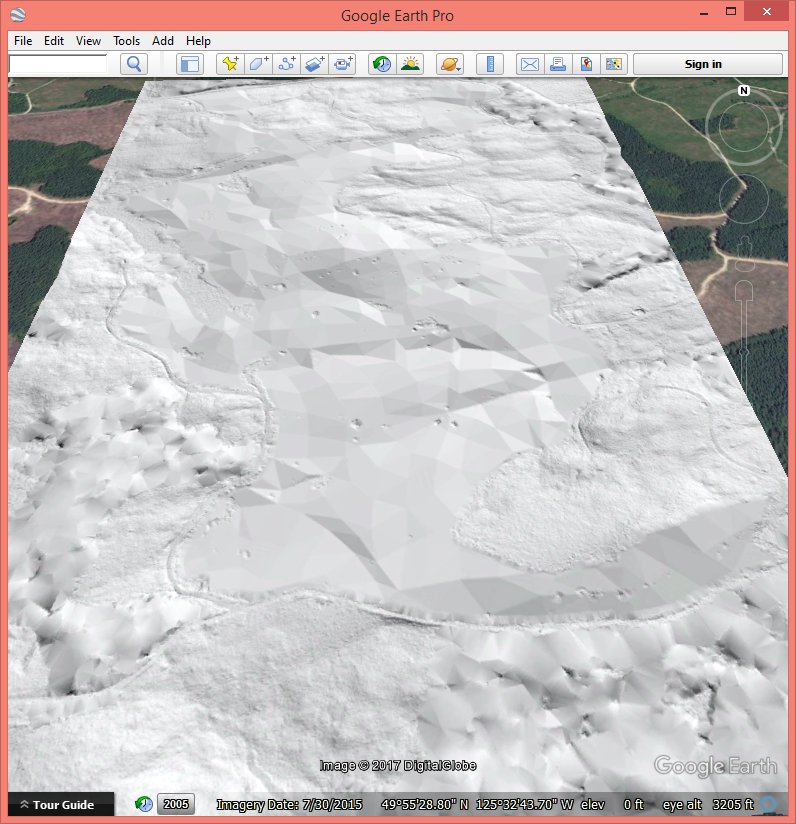Record a tour
The height and width of the screenshot is (824, 796).
[x=343, y=64]
